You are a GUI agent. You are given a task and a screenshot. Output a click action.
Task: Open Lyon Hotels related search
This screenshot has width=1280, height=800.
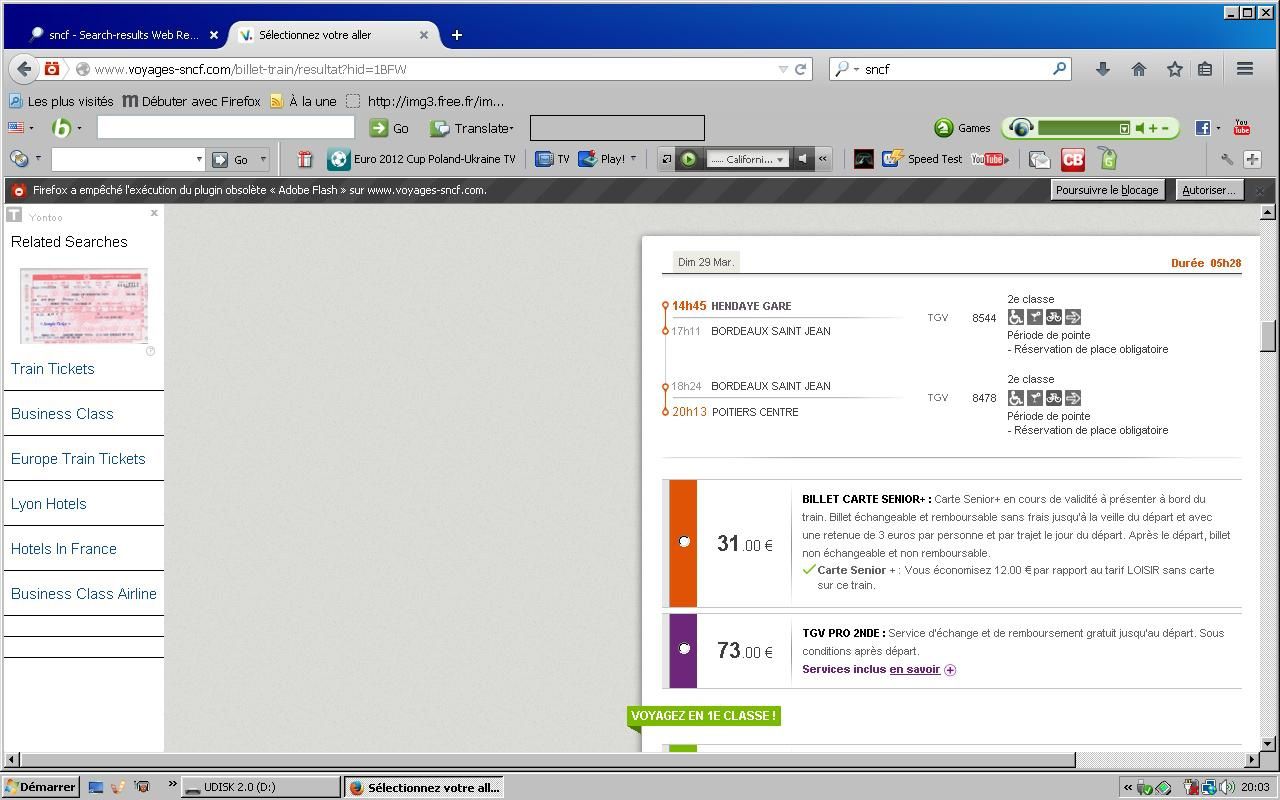coord(49,504)
